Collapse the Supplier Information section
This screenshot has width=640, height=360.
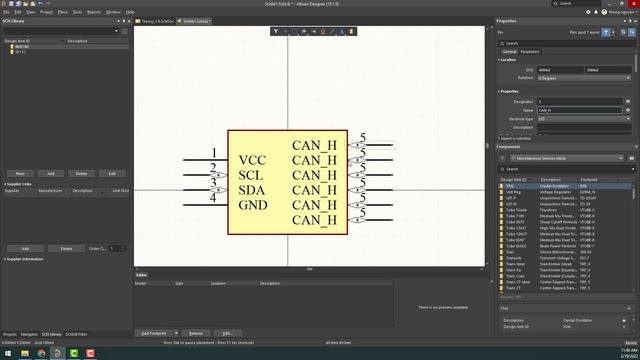(5, 259)
